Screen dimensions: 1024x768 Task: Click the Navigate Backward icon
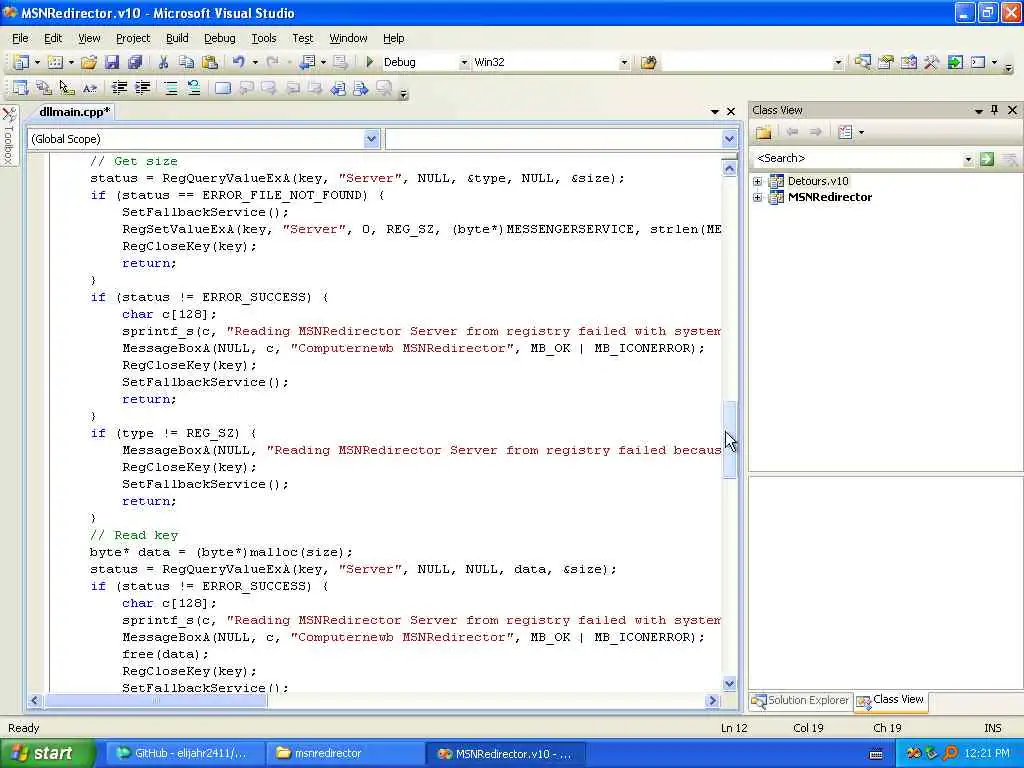[x=307, y=62]
